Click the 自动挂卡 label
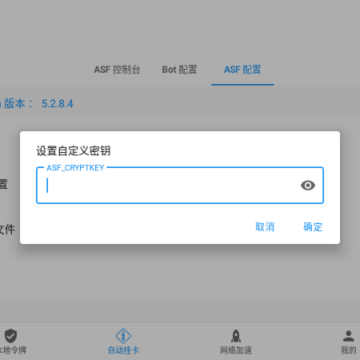 [x=123, y=350]
